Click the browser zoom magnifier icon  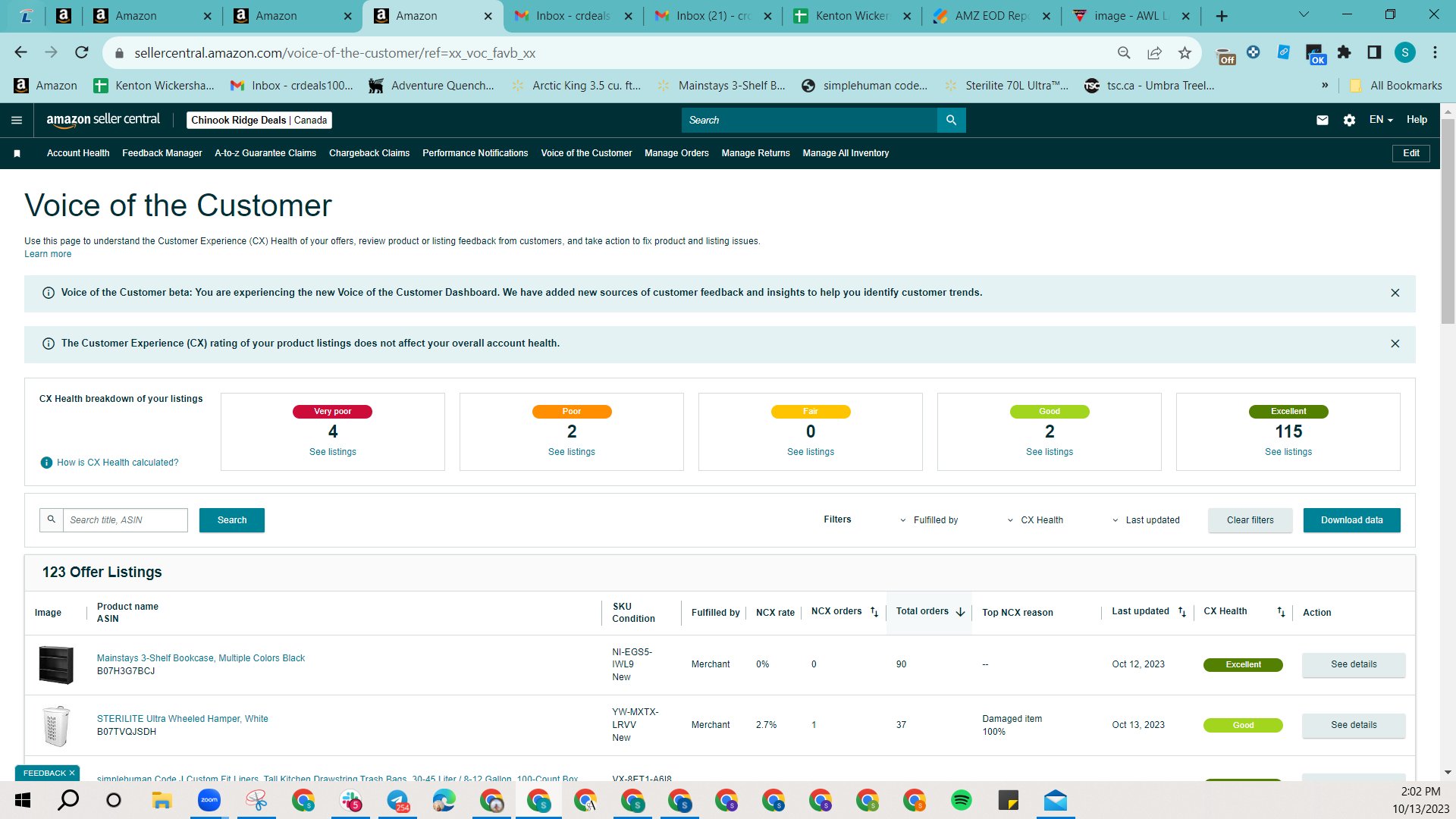tap(1124, 52)
